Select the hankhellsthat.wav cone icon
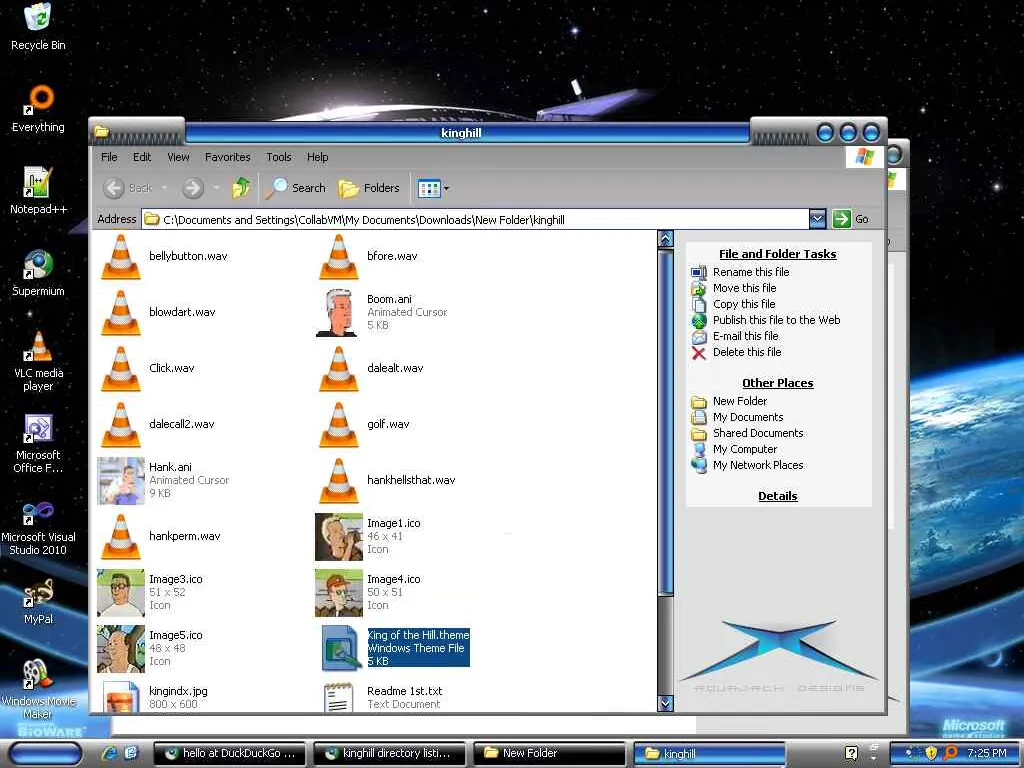The width and height of the screenshot is (1024, 768). (338, 481)
